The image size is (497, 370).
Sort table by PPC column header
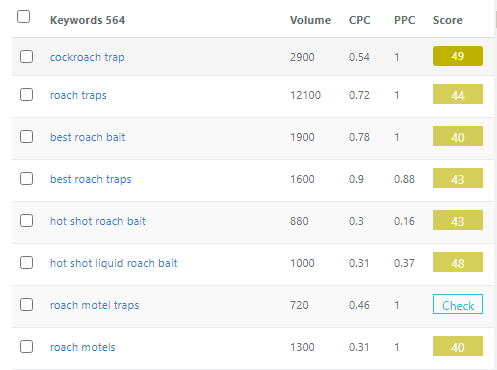404,20
